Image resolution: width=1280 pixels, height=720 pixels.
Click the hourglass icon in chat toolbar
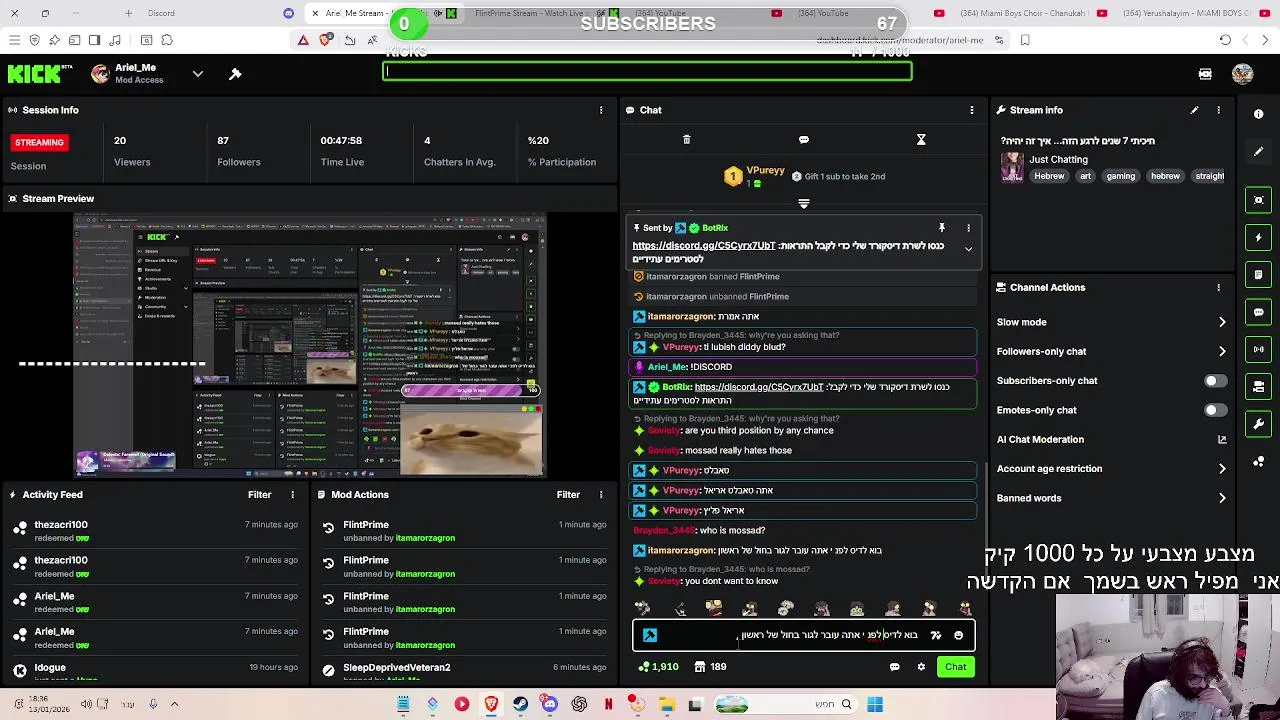pos(921,140)
